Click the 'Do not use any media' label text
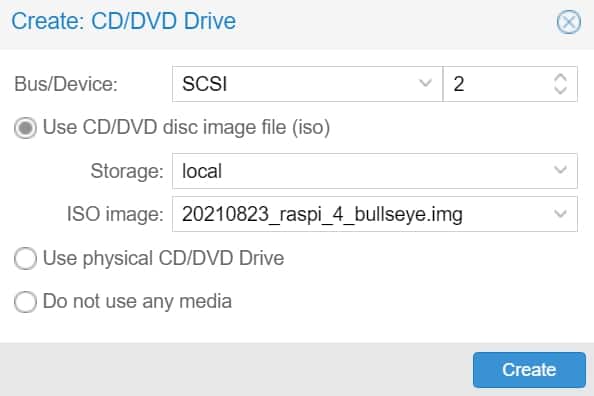Screen dimensions: 594x396 137,302
